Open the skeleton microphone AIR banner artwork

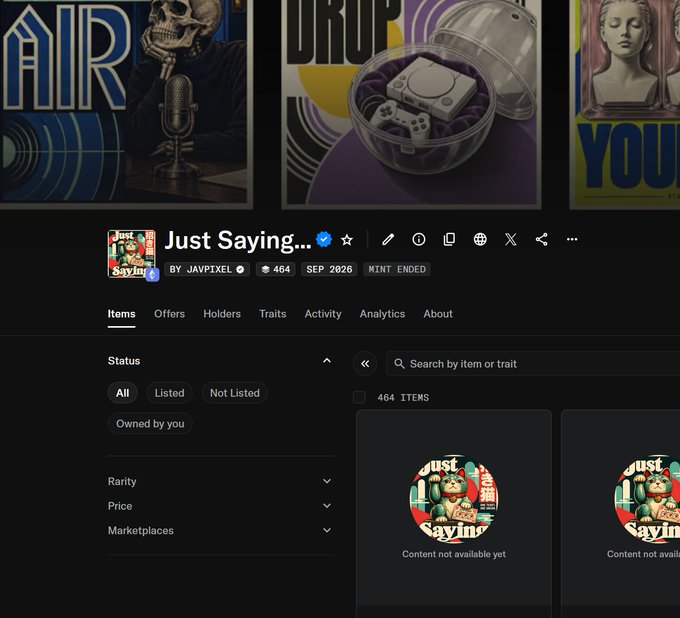click(x=126, y=104)
